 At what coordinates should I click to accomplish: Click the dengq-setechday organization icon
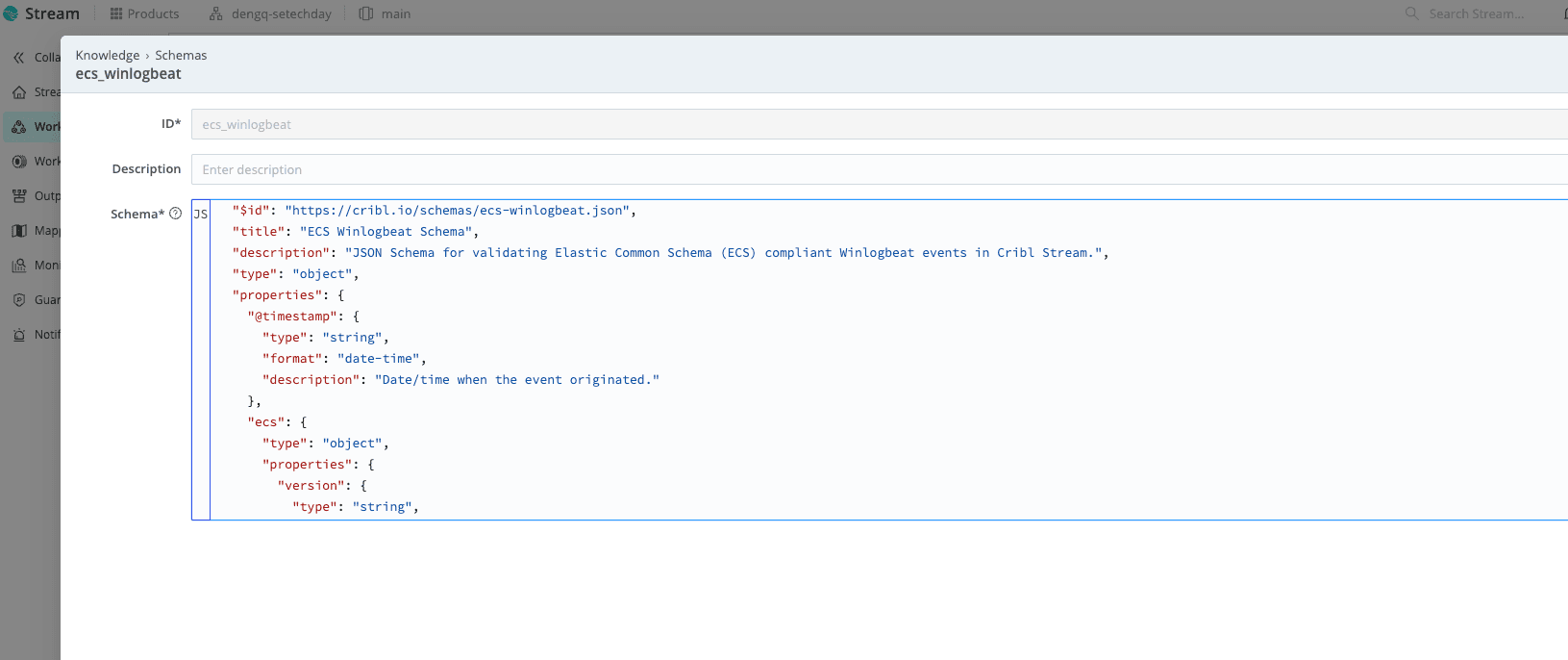216,13
